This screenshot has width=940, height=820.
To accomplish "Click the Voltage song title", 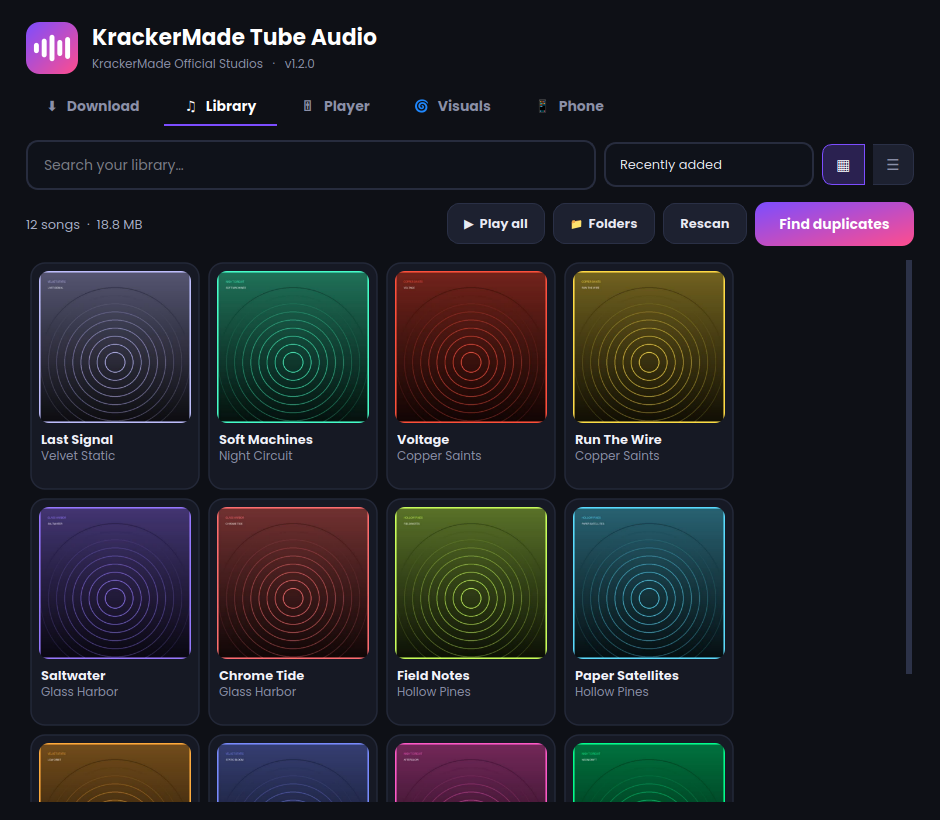I will pyautogui.click(x=423, y=439).
